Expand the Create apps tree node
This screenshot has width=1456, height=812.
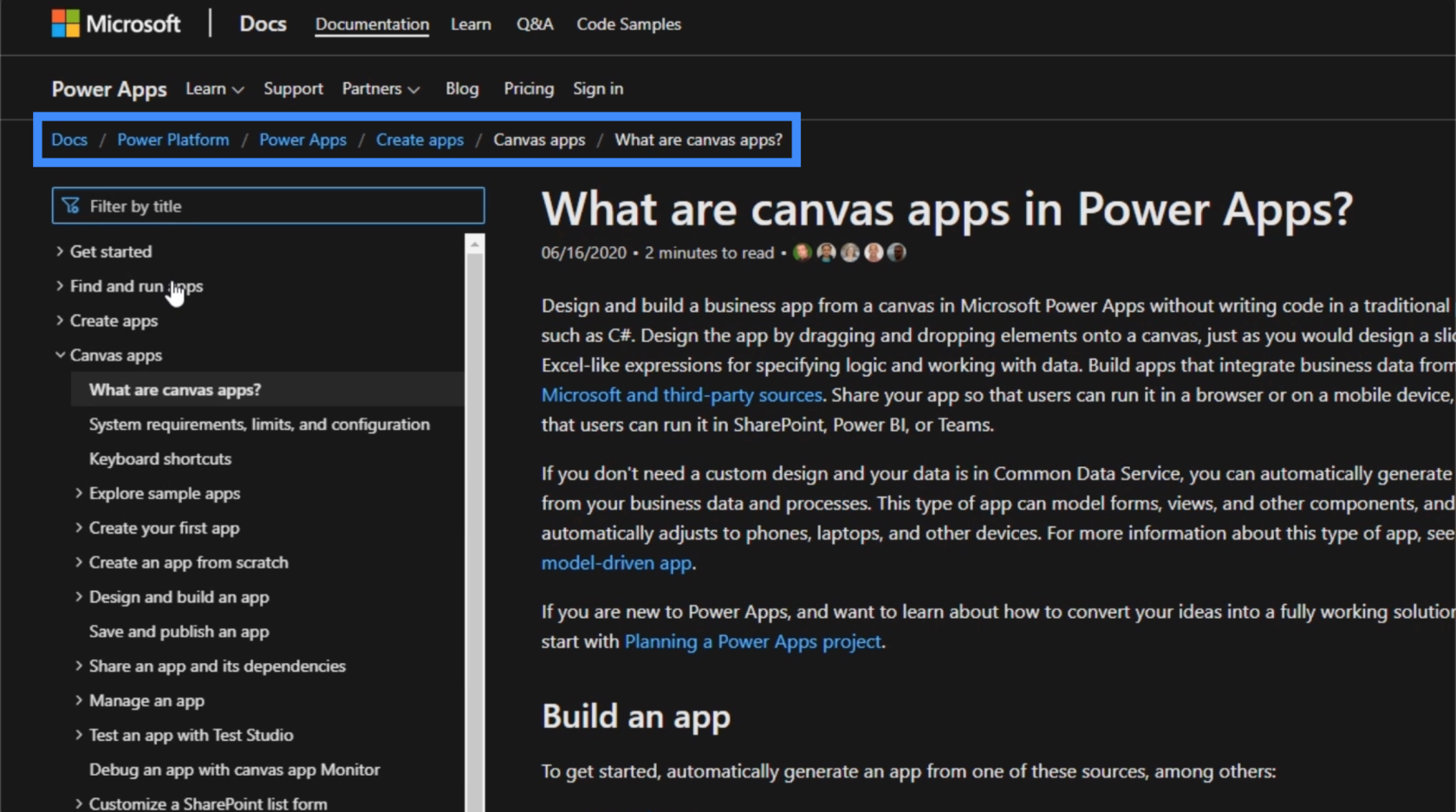click(60, 321)
